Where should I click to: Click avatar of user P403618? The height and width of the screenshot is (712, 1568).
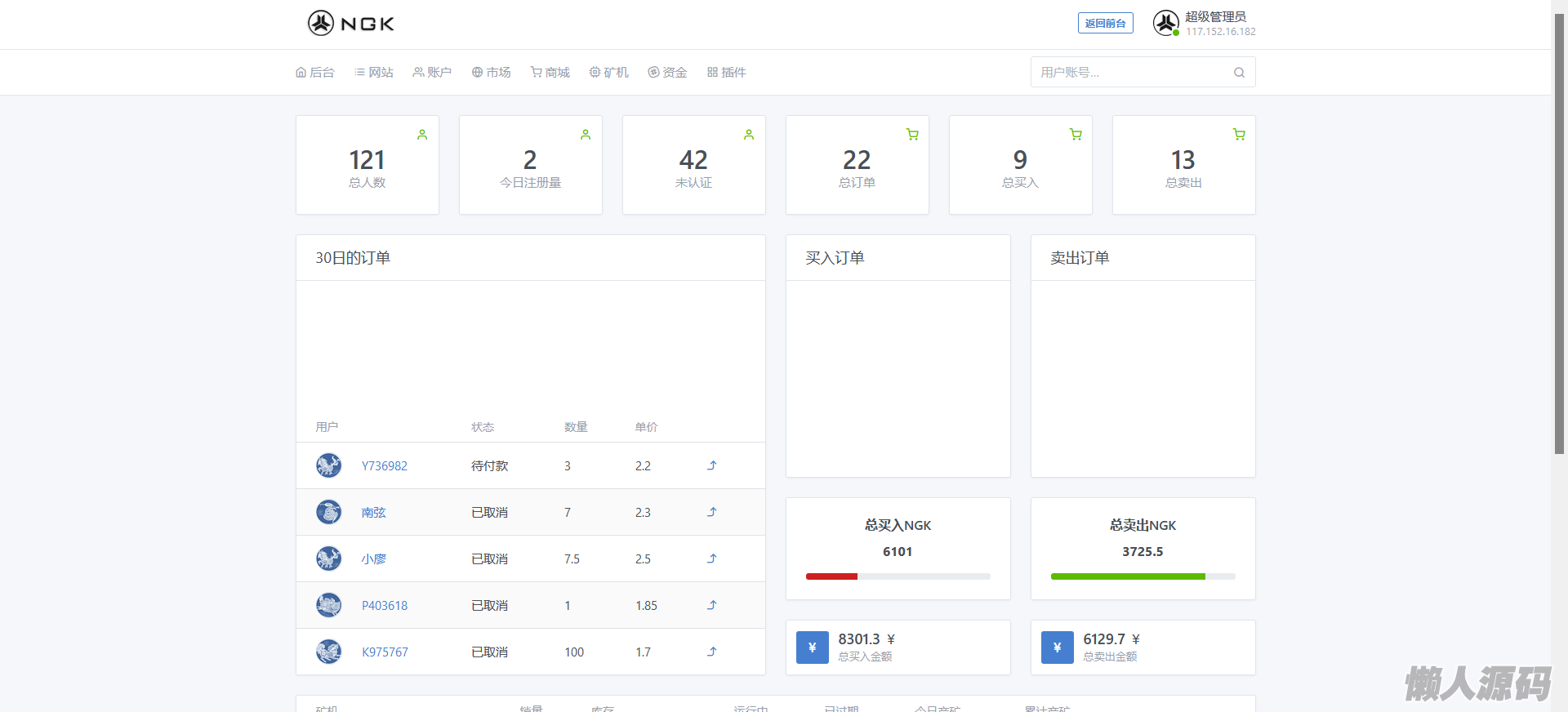tap(328, 605)
